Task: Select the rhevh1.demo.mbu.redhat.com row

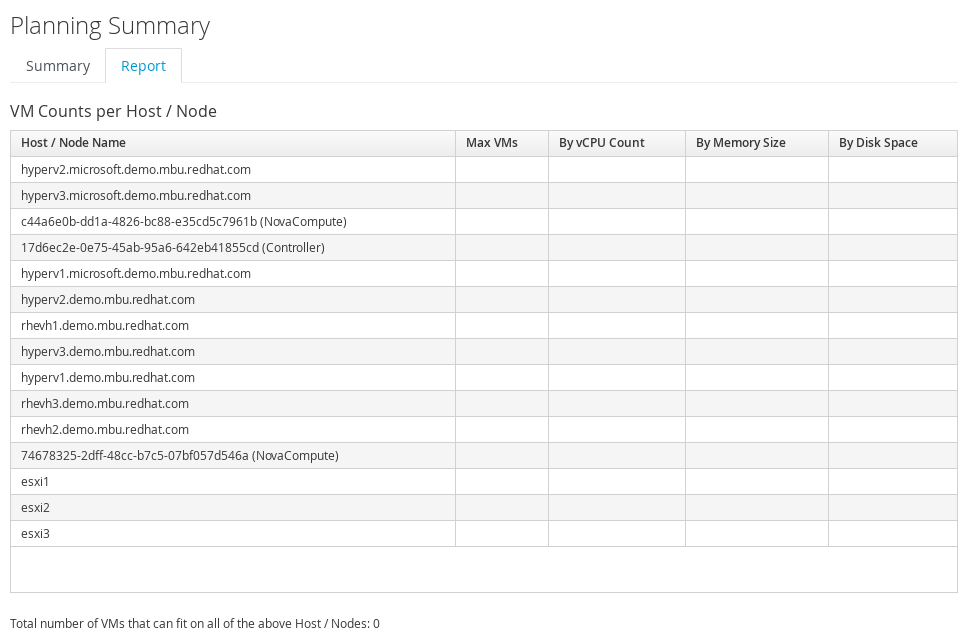Action: coord(484,325)
